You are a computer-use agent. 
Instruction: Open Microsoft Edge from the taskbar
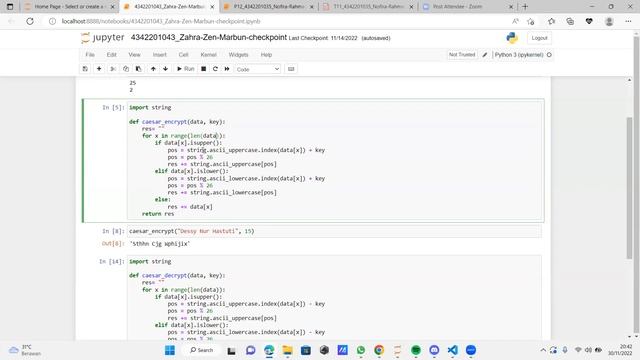tap(269, 350)
